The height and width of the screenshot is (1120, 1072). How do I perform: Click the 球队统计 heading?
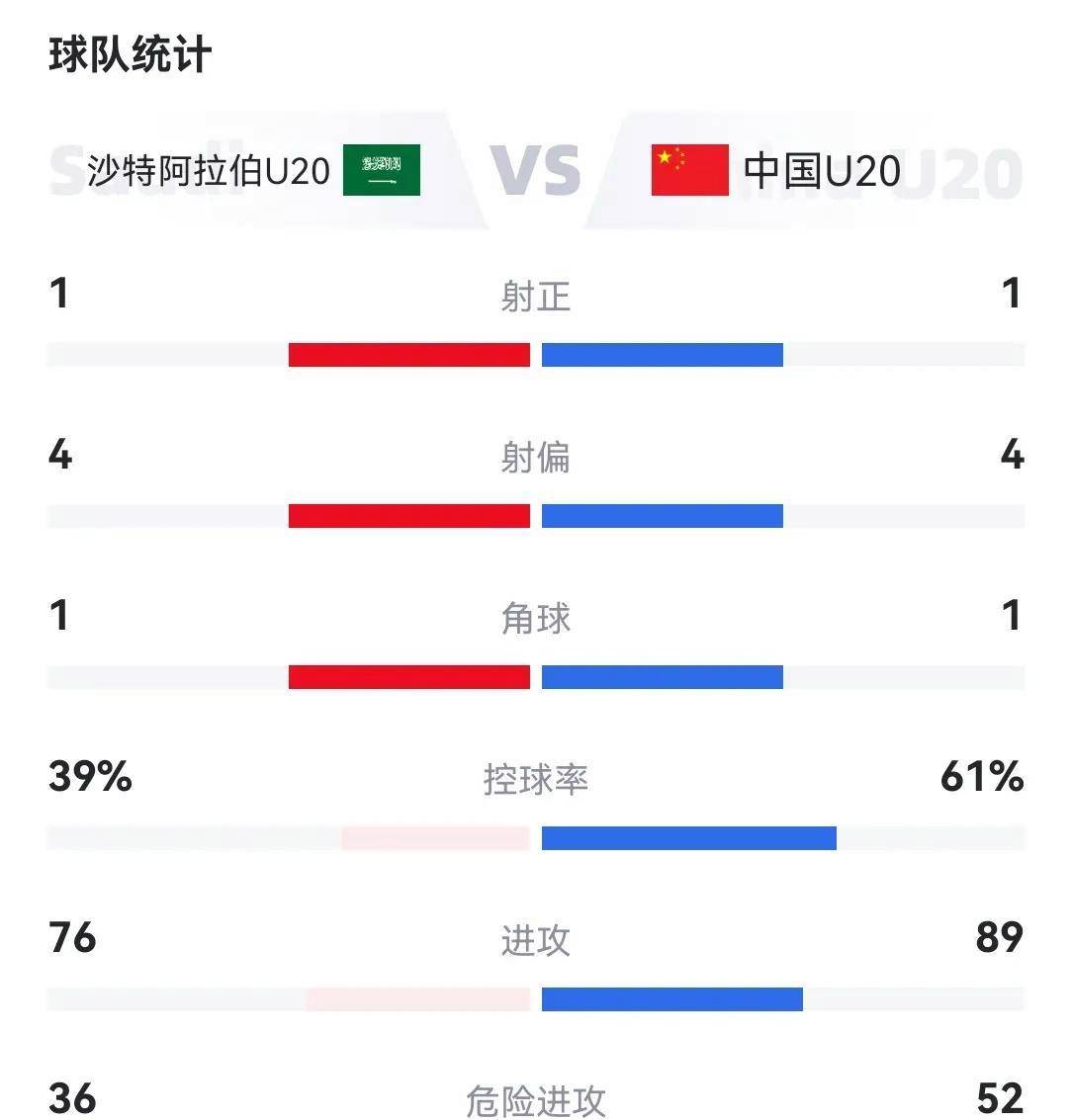point(130,54)
